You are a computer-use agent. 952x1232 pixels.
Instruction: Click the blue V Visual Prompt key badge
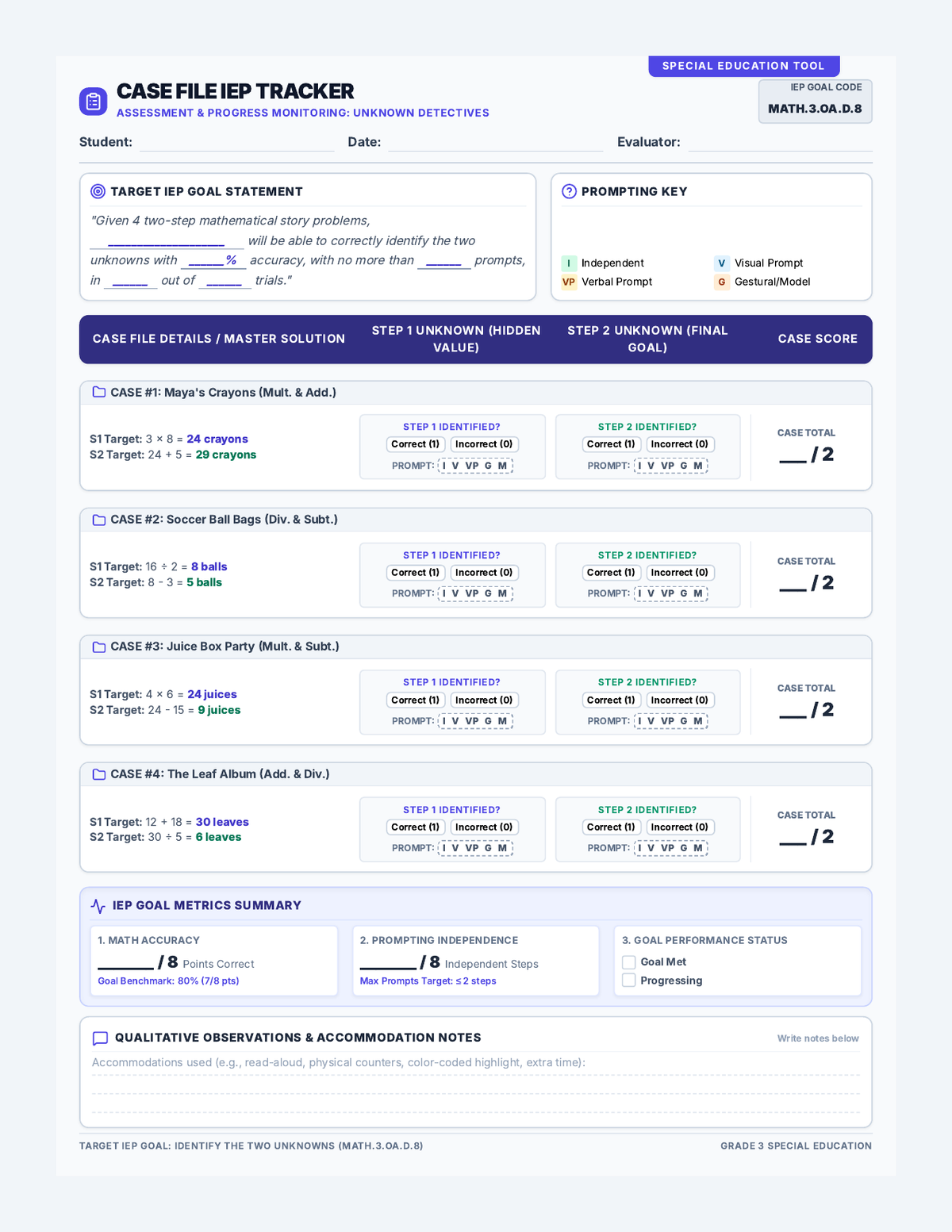point(721,263)
